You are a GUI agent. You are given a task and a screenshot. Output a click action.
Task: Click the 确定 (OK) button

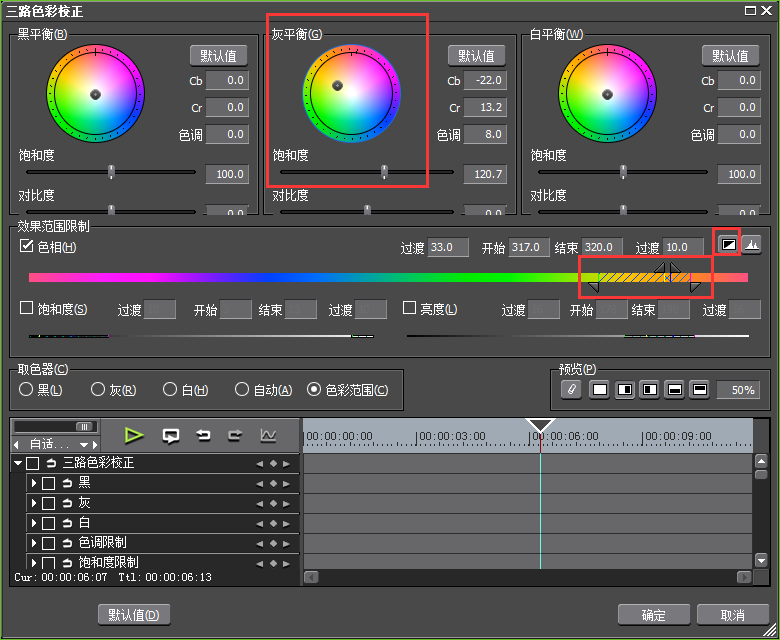pos(655,614)
